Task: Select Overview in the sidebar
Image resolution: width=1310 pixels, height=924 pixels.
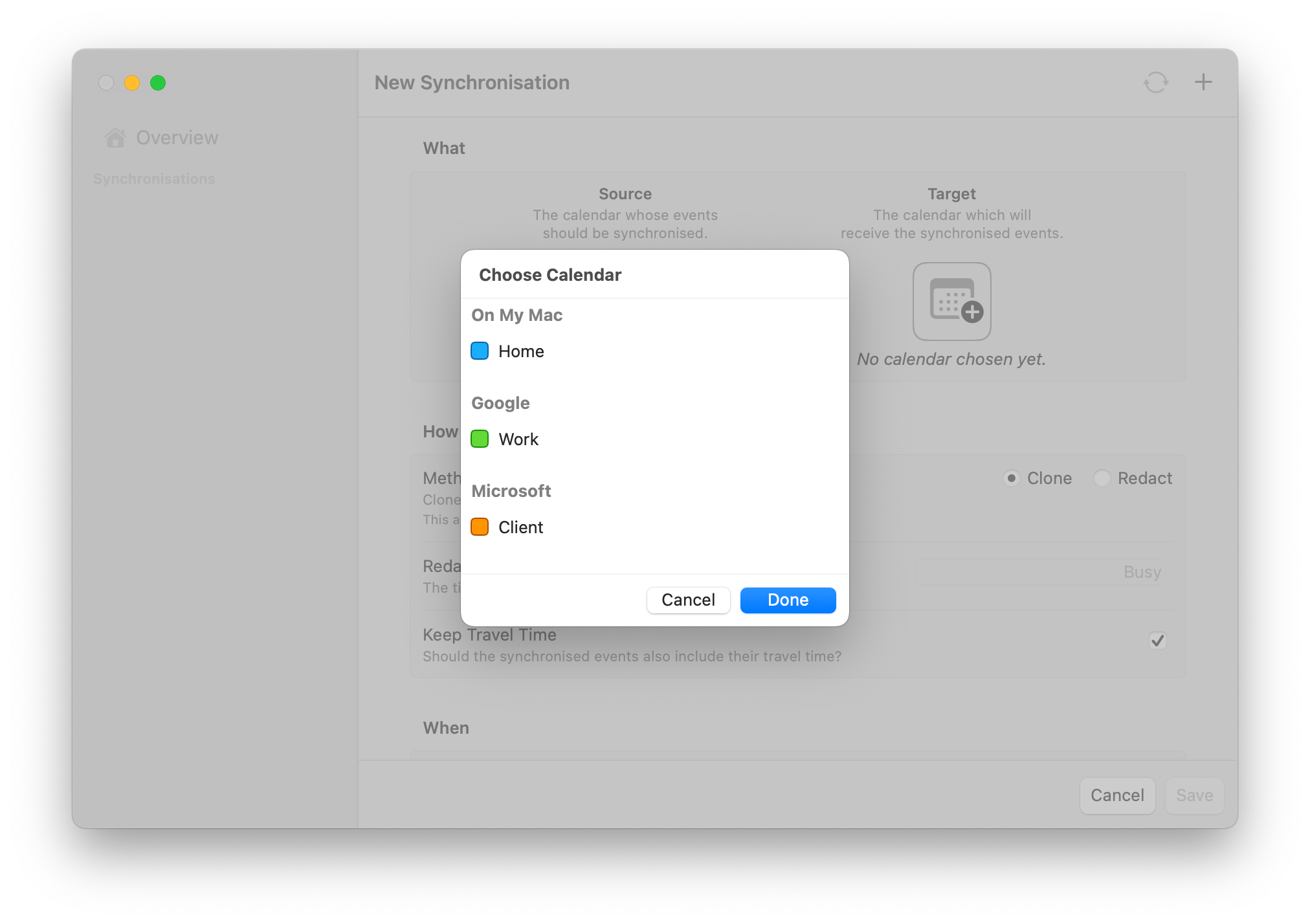Action: click(x=176, y=137)
